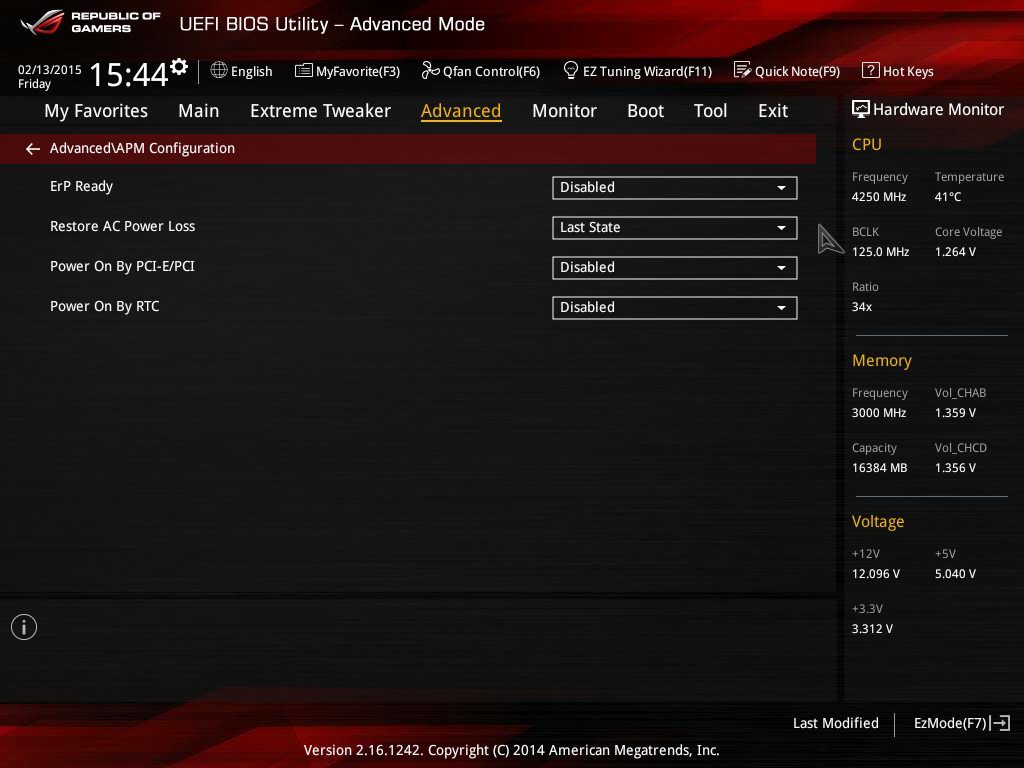
Task: Click the Voltage section heading
Action: pyautogui.click(x=878, y=521)
